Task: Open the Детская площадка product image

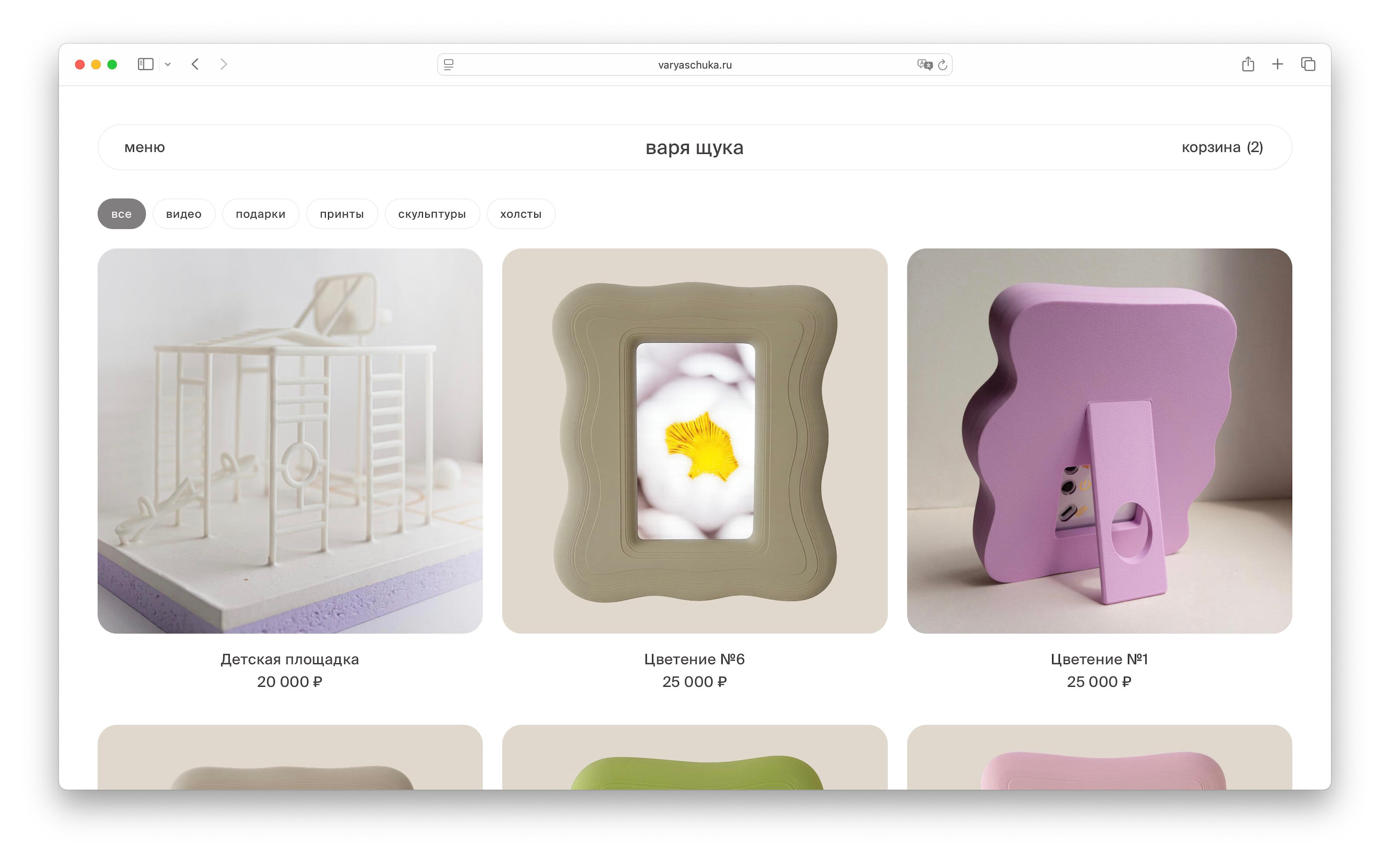Action: [x=290, y=441]
